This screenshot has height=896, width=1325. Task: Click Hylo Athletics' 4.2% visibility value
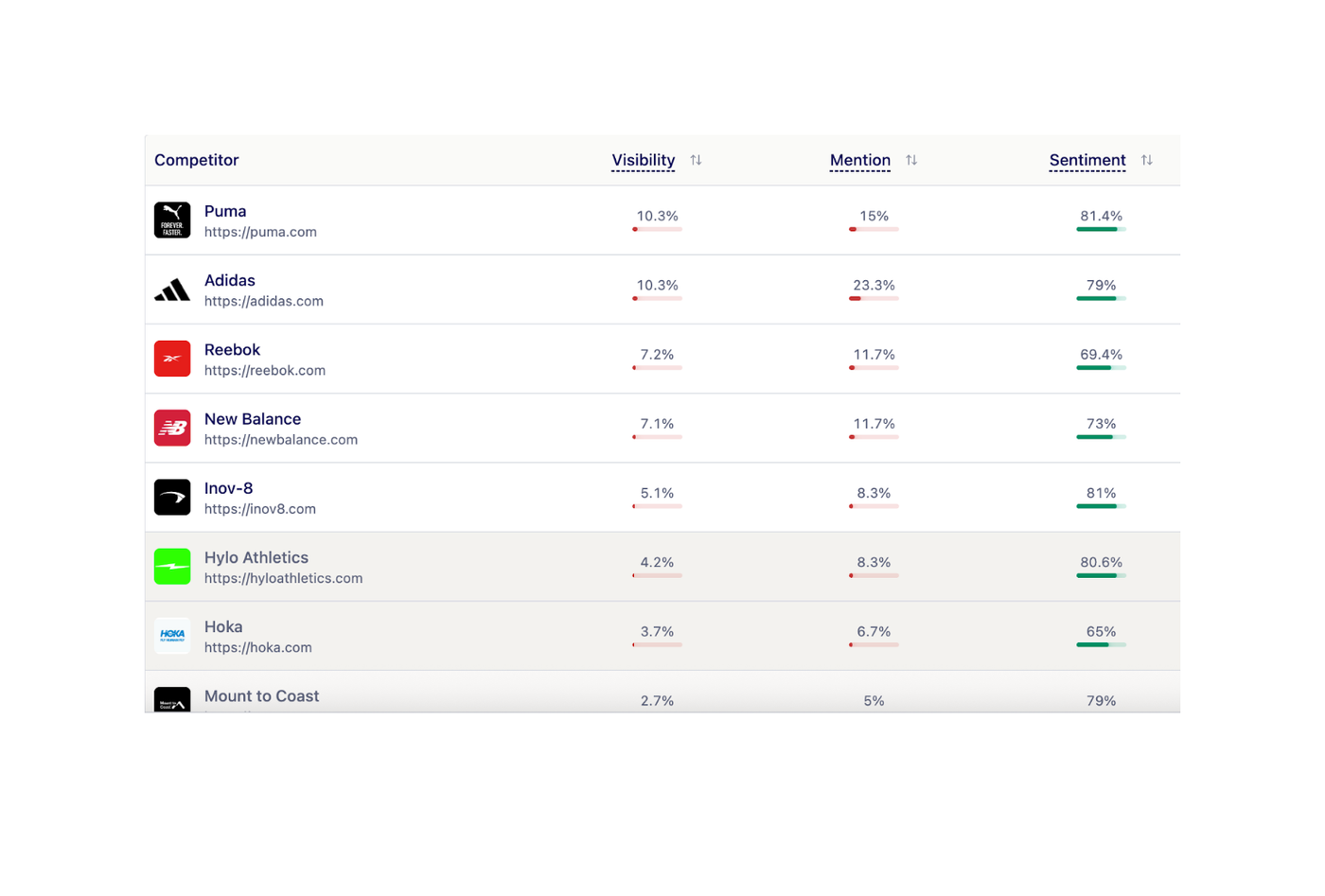tap(657, 562)
